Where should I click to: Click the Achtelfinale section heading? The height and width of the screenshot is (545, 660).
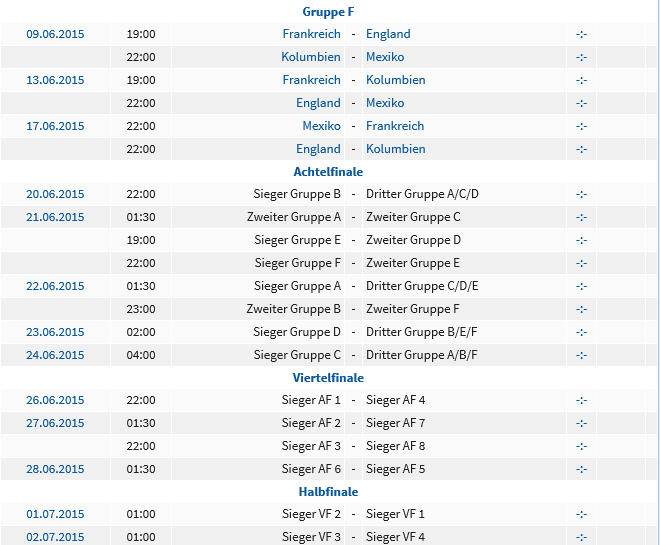[x=328, y=172]
